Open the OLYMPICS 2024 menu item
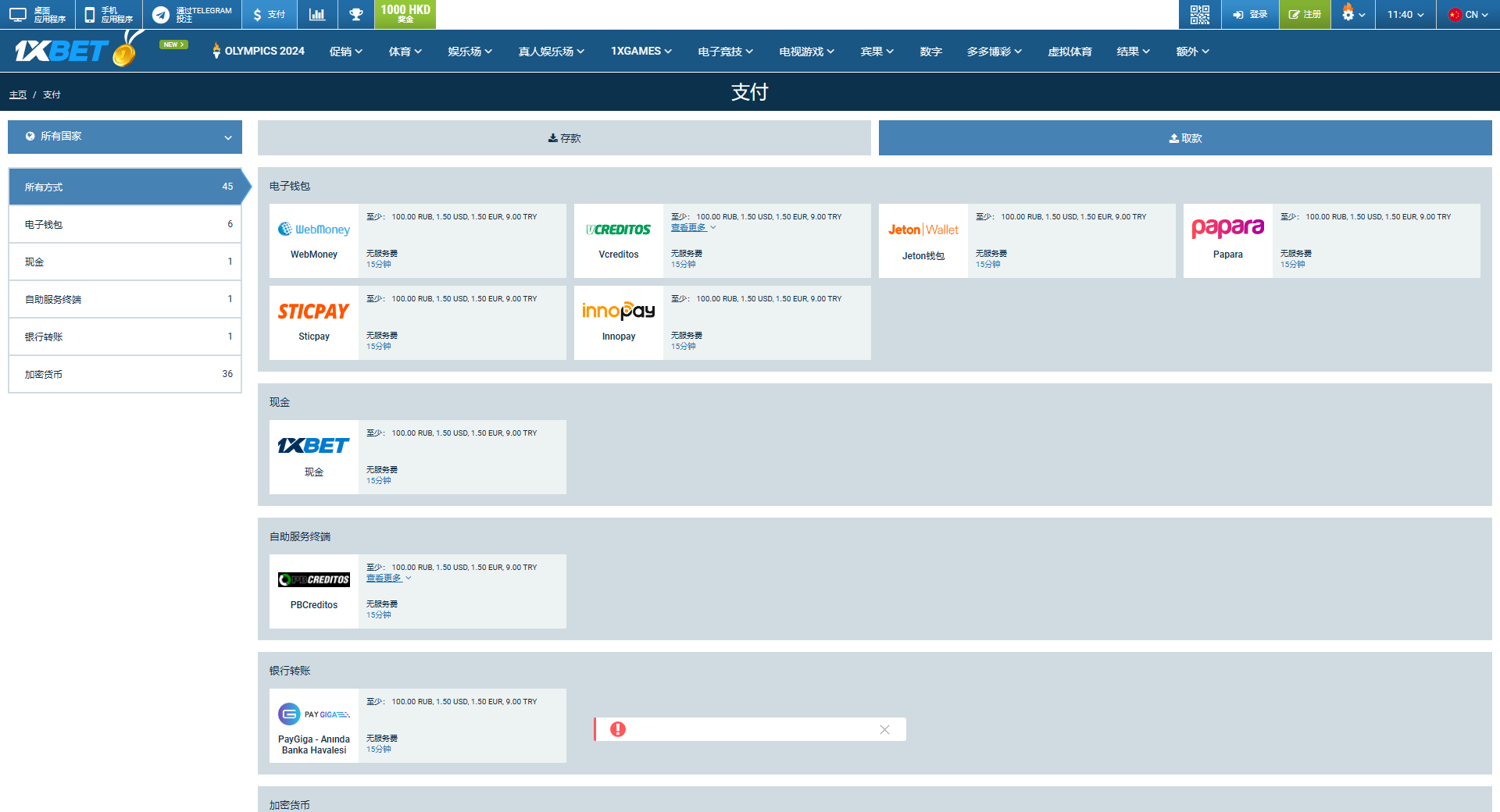 (259, 51)
